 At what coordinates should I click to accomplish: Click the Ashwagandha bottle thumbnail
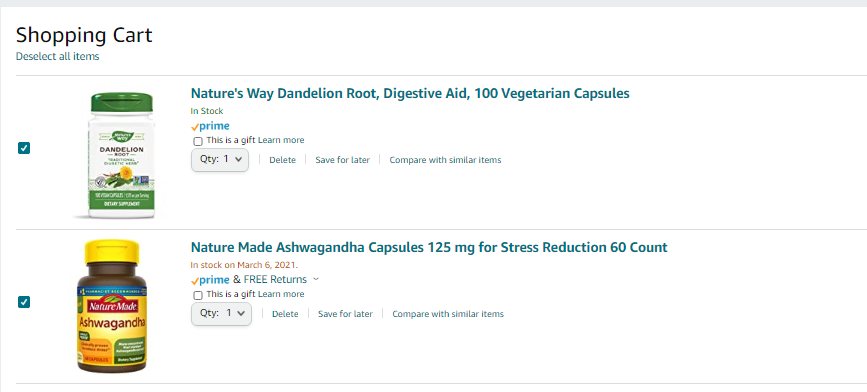click(x=112, y=306)
